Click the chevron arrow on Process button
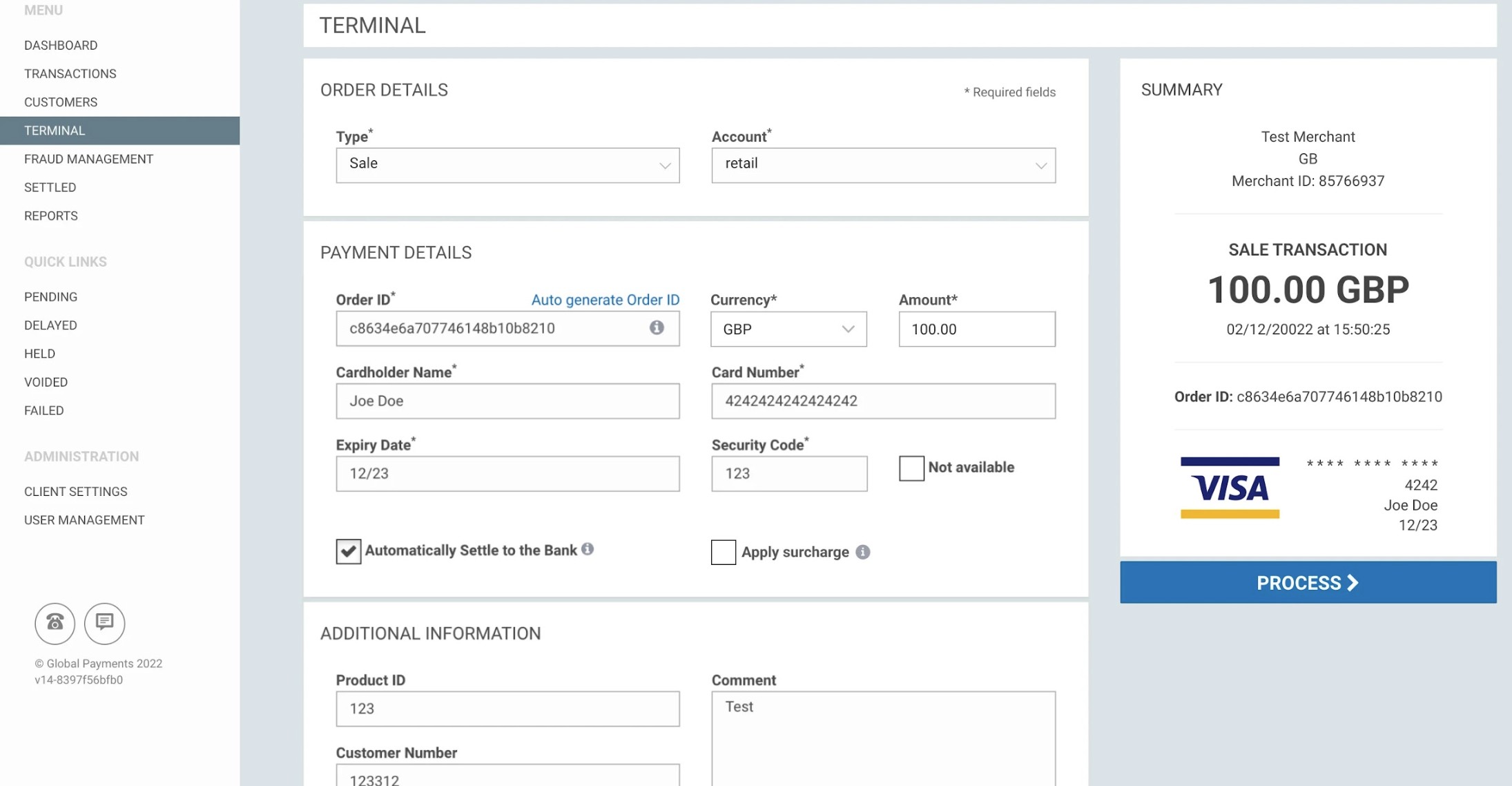 coord(1353,583)
